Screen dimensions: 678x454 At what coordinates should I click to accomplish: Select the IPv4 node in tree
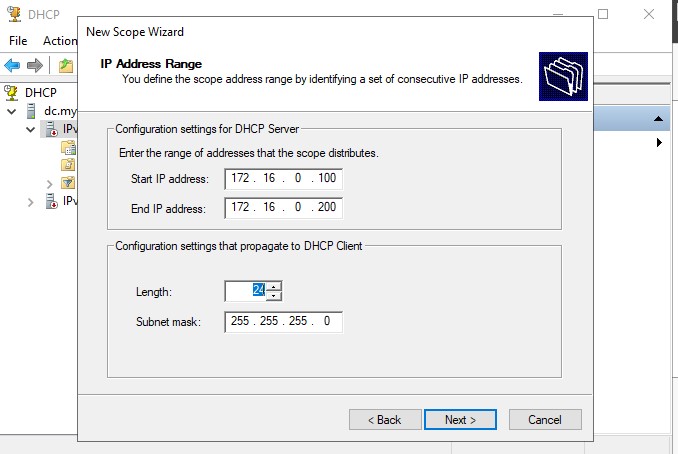click(70, 129)
